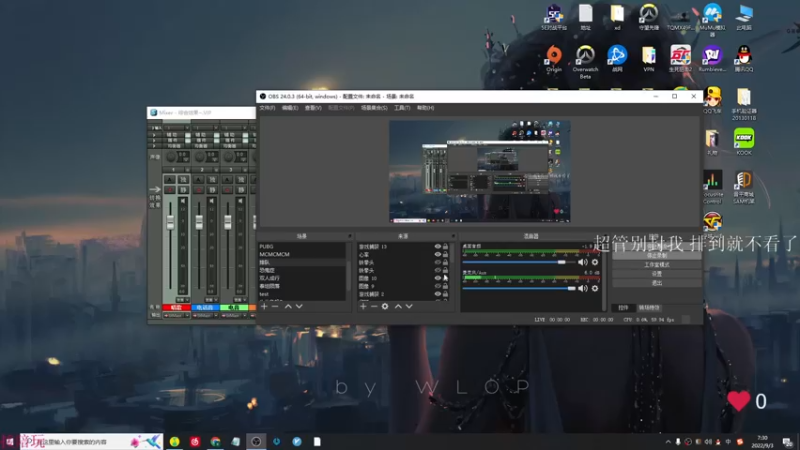Click the Chrome icon in the taskbar
The height and width of the screenshot is (450, 800).
pyautogui.click(x=215, y=441)
